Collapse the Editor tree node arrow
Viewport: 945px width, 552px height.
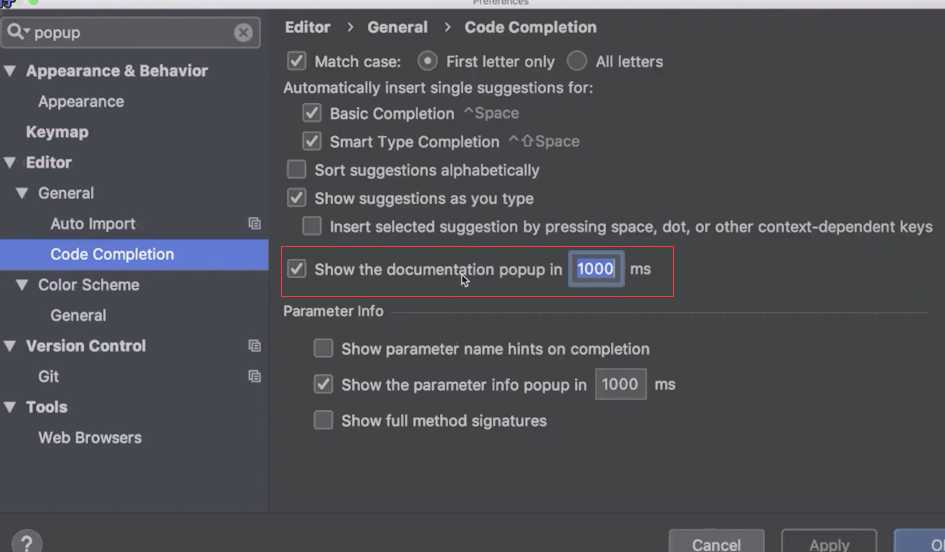coord(10,162)
